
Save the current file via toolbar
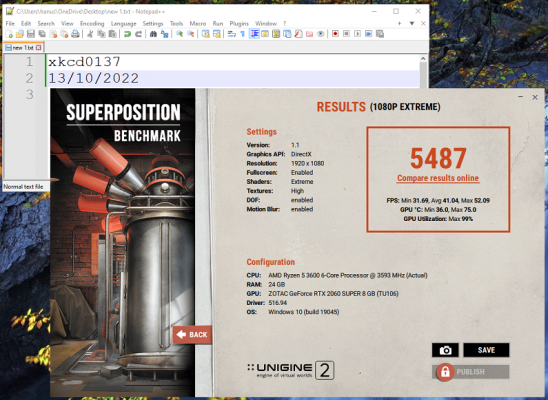tap(31, 34)
